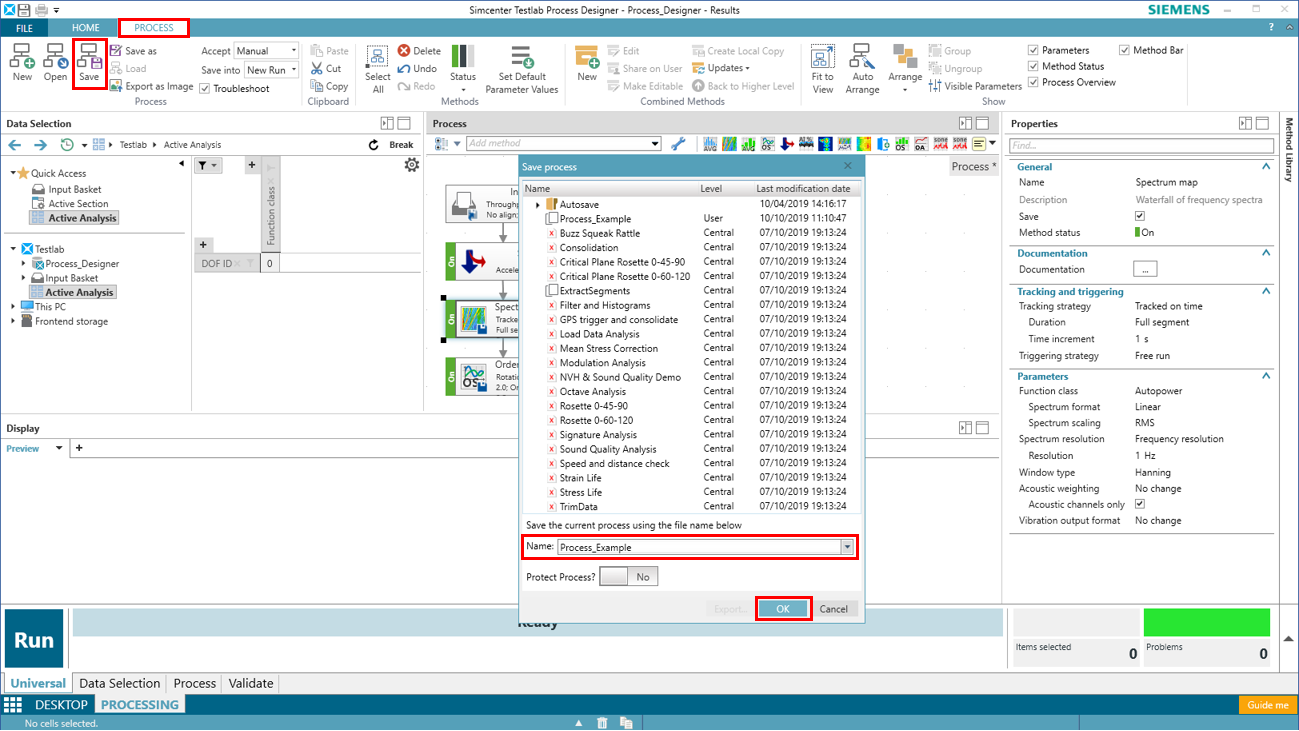The image size is (1299, 731).
Task: Switch to the HOME ribbon tab
Action: tap(85, 28)
